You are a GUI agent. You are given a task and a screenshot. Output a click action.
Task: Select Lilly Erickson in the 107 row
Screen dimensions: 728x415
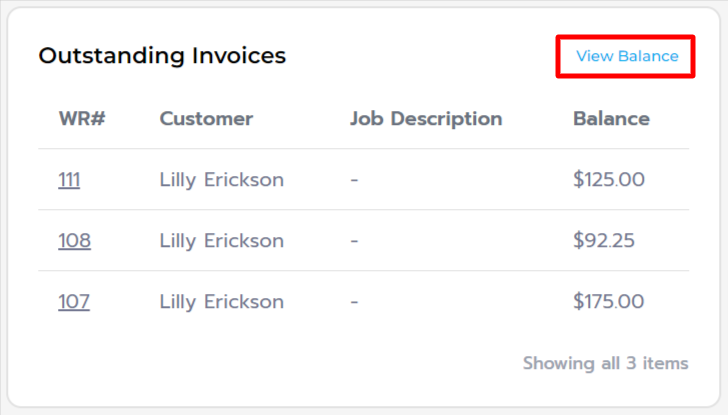pyautogui.click(x=221, y=302)
